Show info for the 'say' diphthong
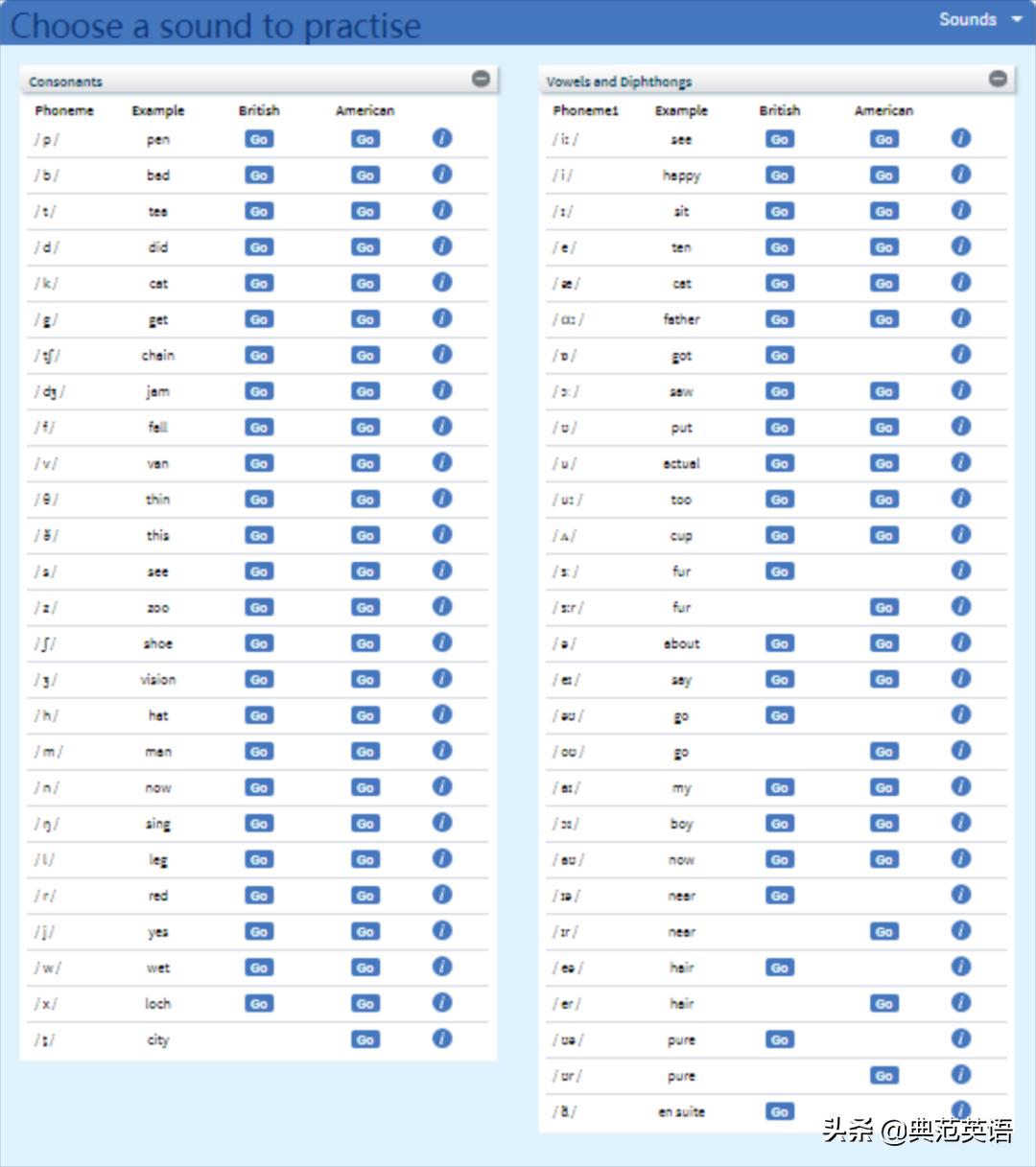 click(x=961, y=679)
